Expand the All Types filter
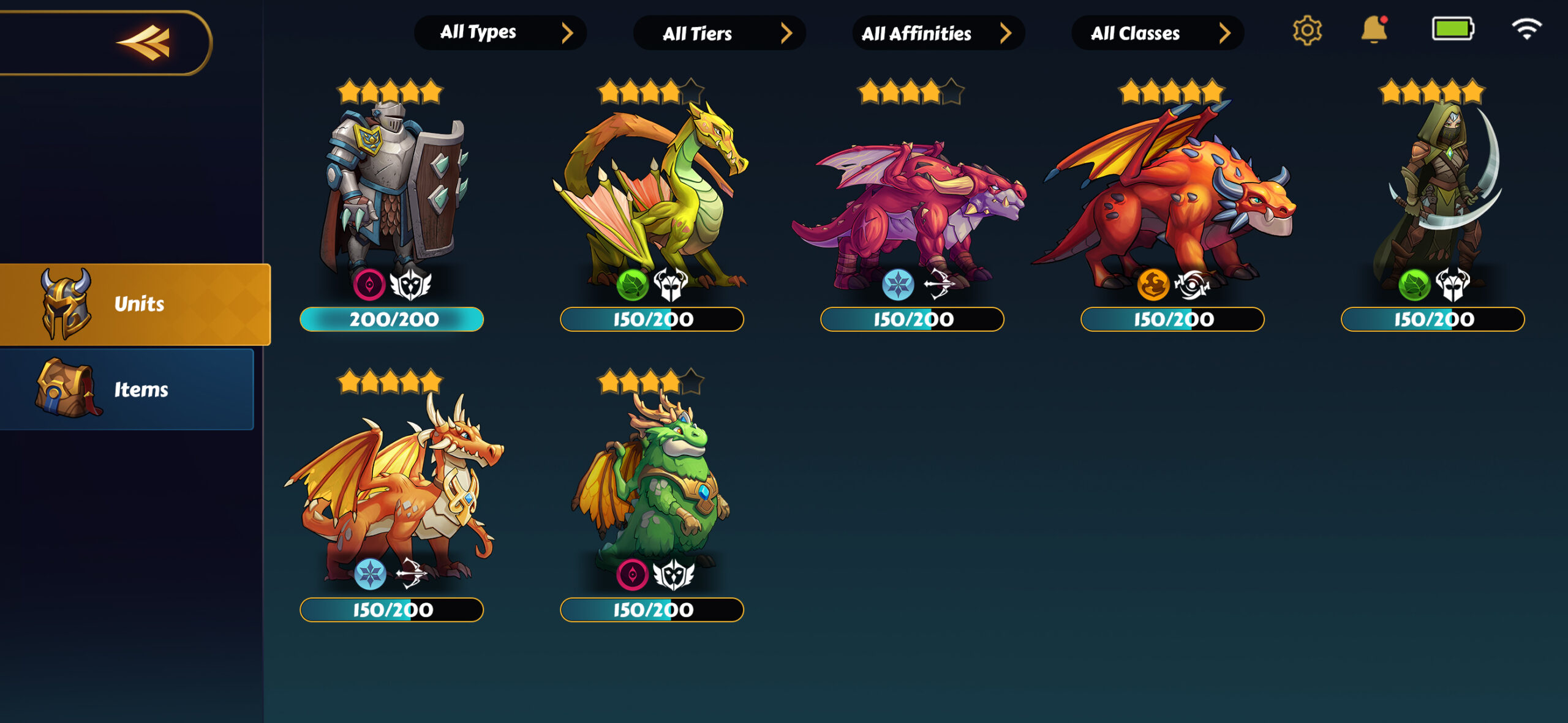Screen dimensions: 1568x723 500,32
